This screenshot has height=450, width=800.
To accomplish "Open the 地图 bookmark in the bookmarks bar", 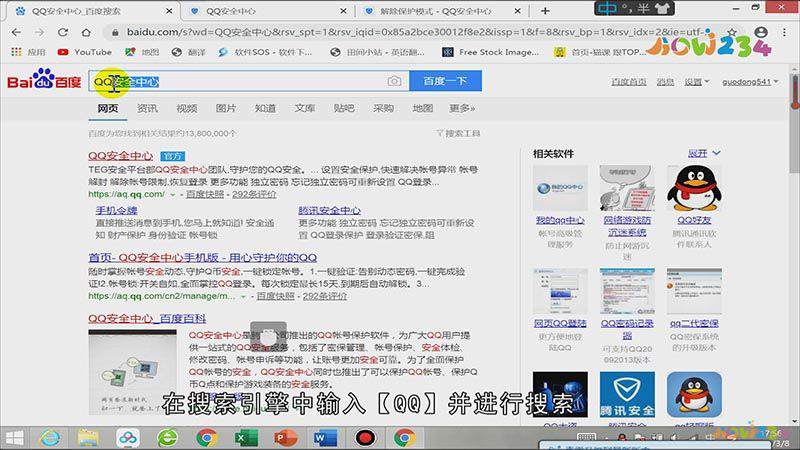I will point(142,52).
